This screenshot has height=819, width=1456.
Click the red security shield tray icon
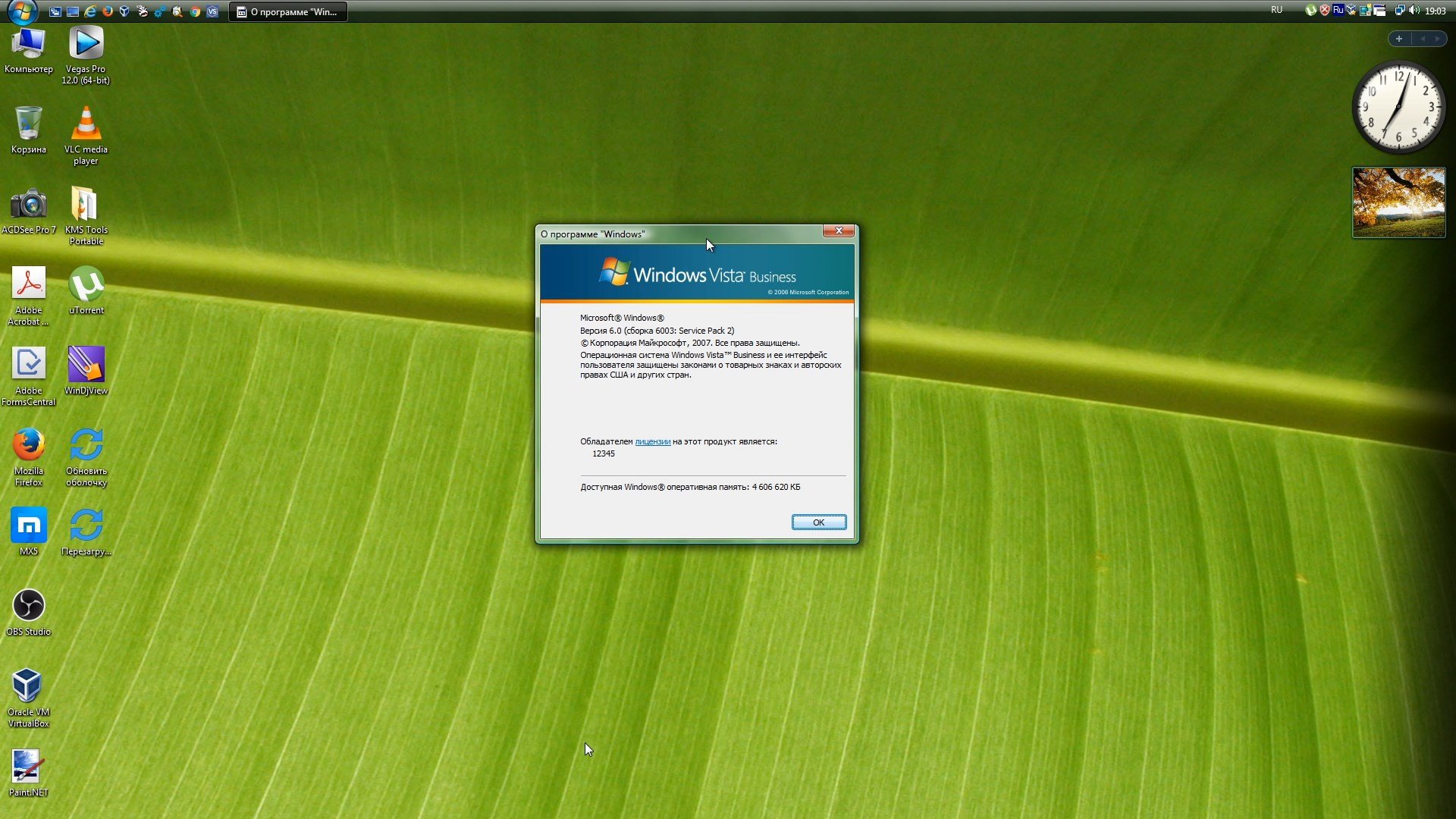(1324, 11)
